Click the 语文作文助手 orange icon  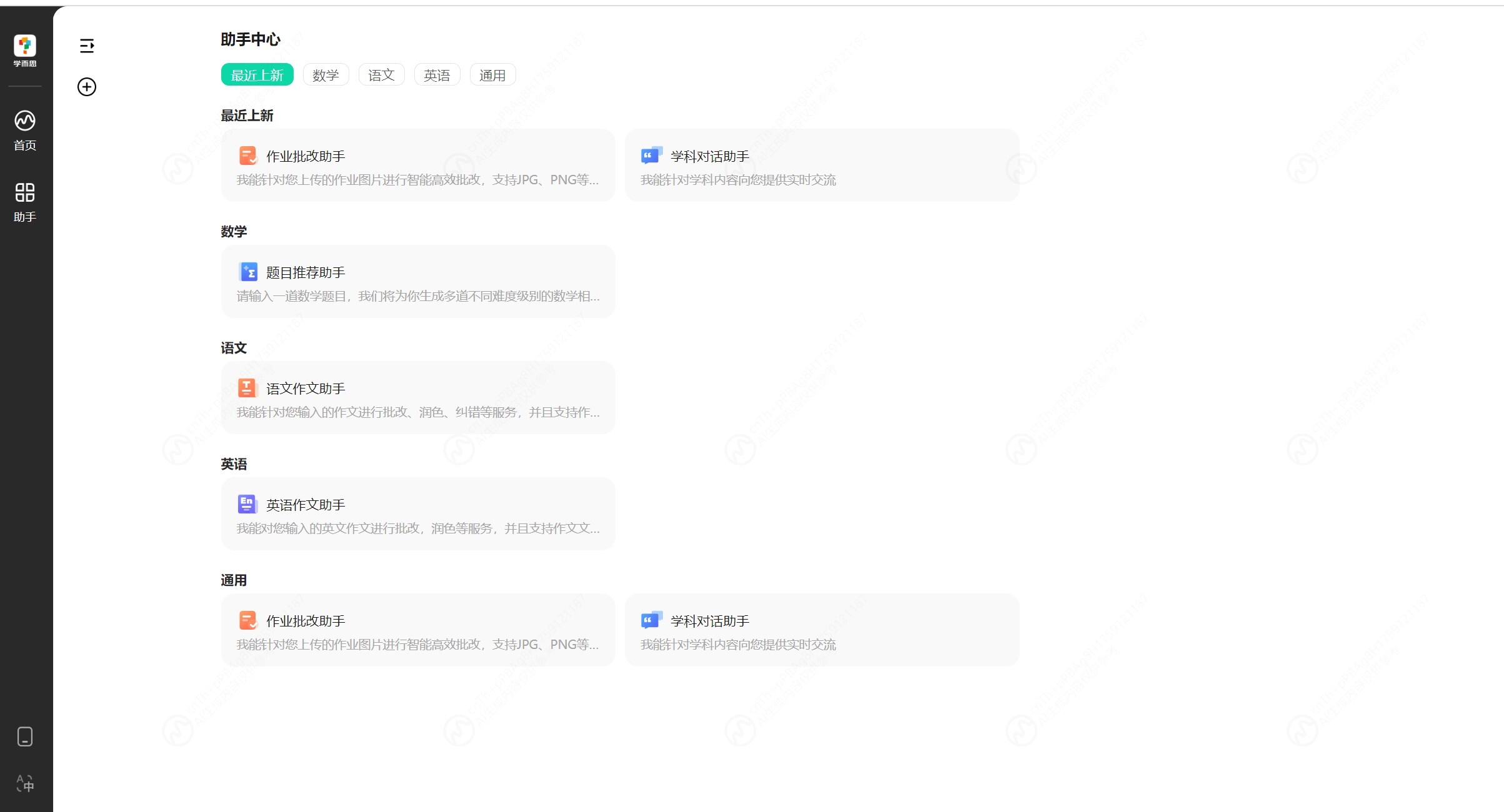pyautogui.click(x=247, y=388)
